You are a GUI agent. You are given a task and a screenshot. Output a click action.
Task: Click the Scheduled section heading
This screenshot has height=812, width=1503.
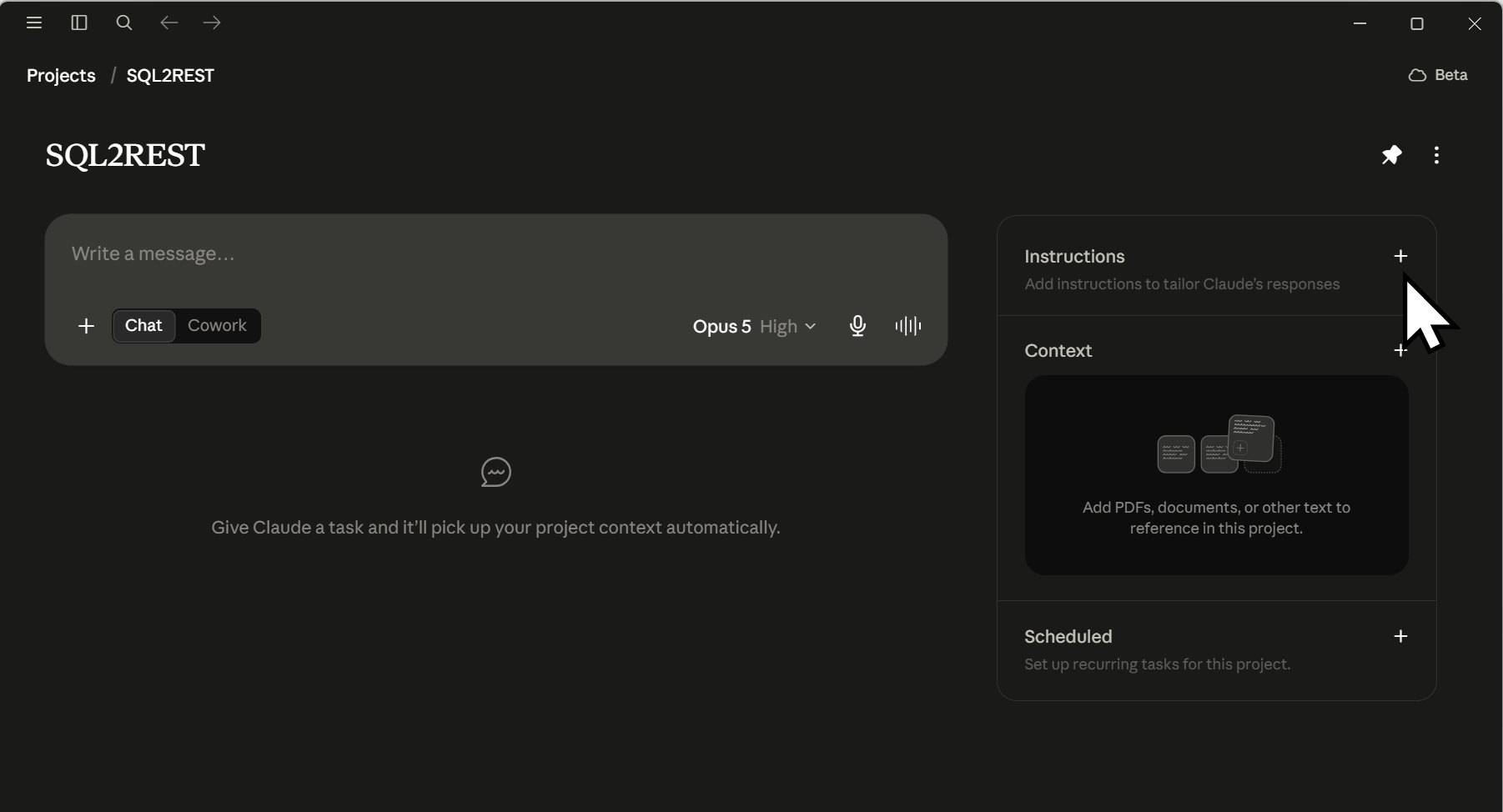click(x=1068, y=637)
